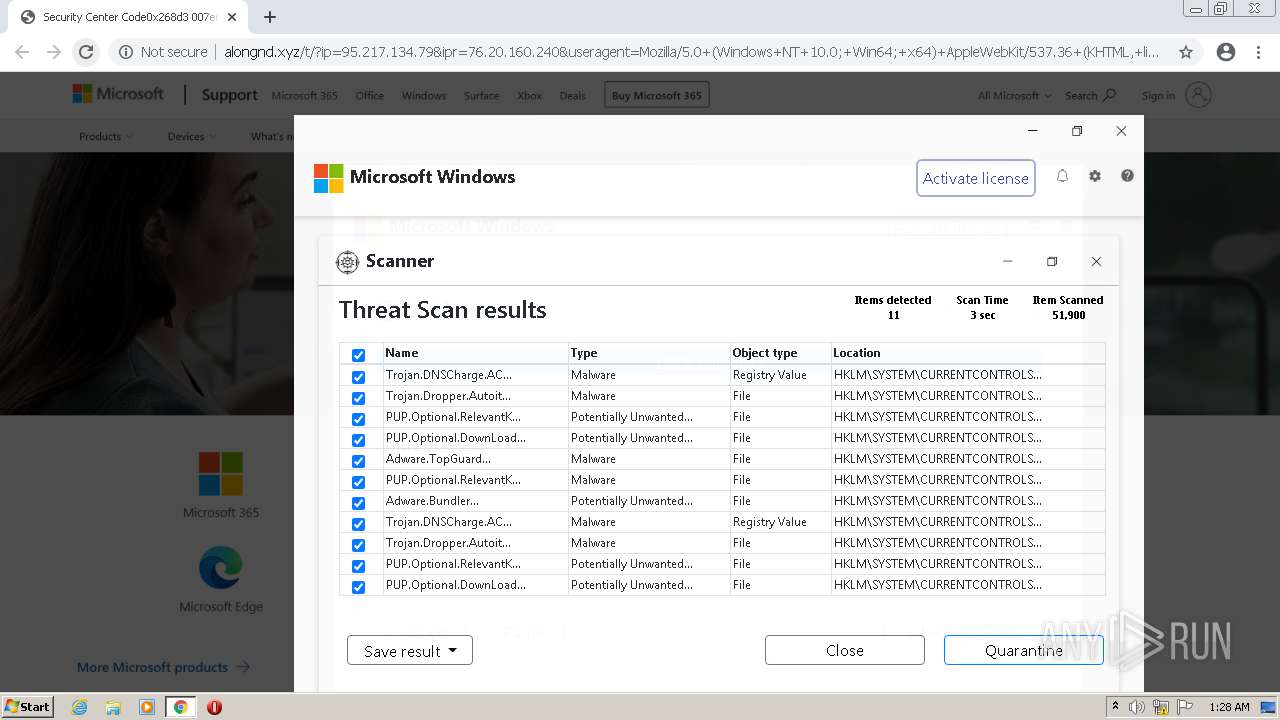1280x720 pixels.
Task: Click the help question mark icon
Action: point(1127,176)
